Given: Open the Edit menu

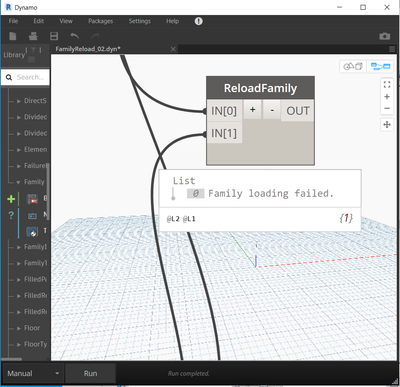Looking at the screenshot, I should [x=39, y=21].
